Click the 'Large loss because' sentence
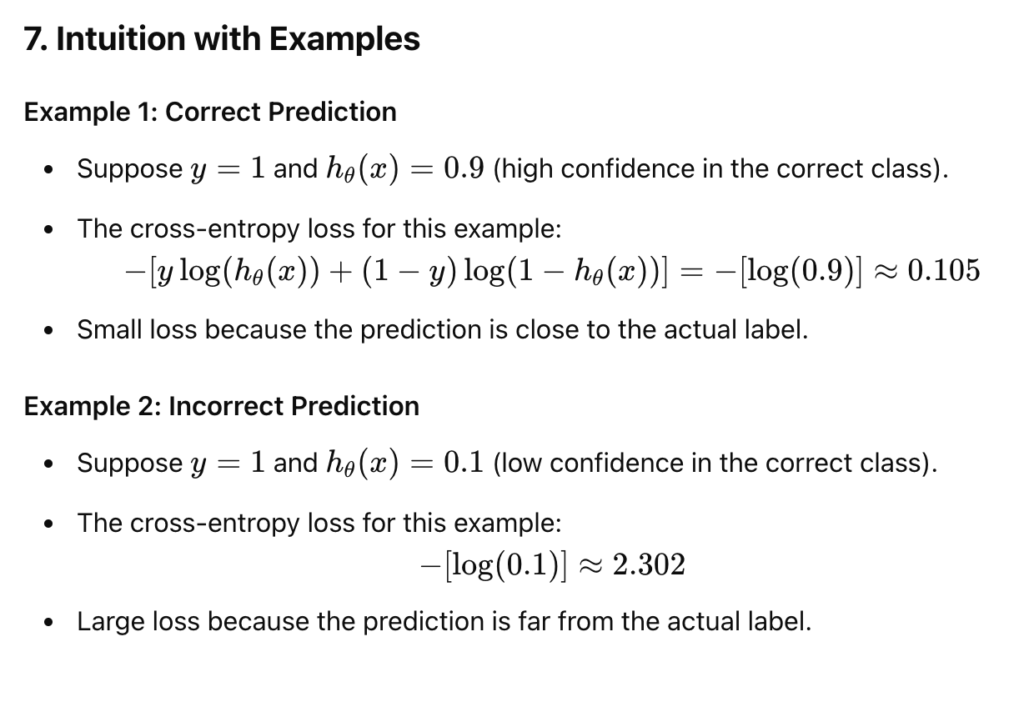1024x717 pixels. (444, 621)
